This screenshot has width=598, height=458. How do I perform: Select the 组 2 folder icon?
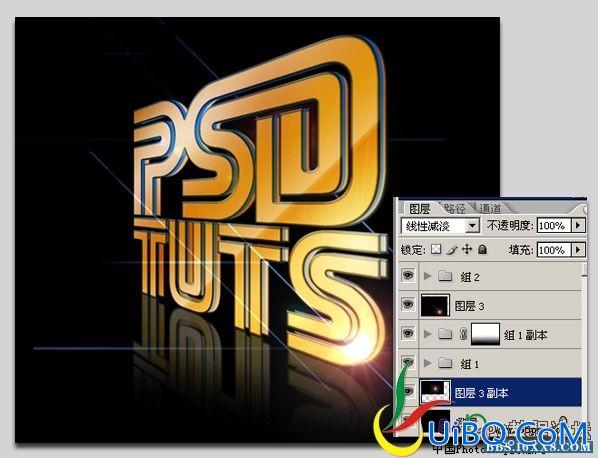click(x=444, y=275)
